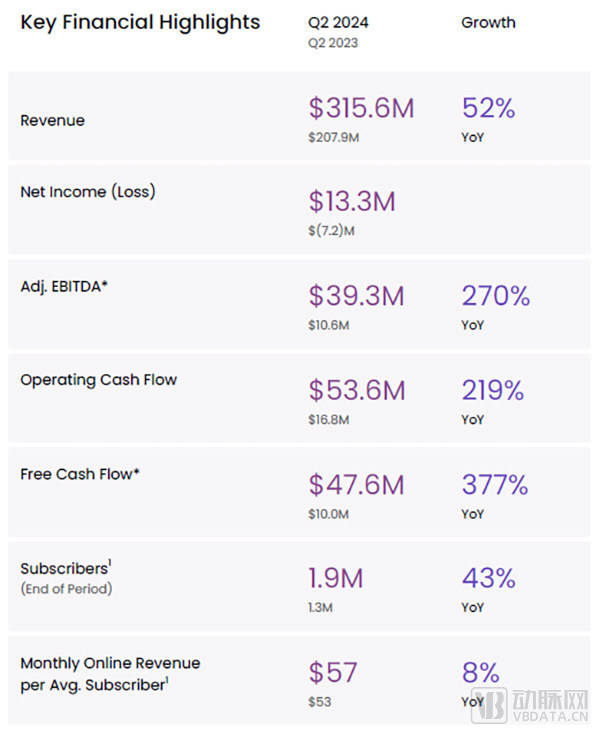600x734 pixels.
Task: Click the Revenue row label
Action: pos(53,120)
